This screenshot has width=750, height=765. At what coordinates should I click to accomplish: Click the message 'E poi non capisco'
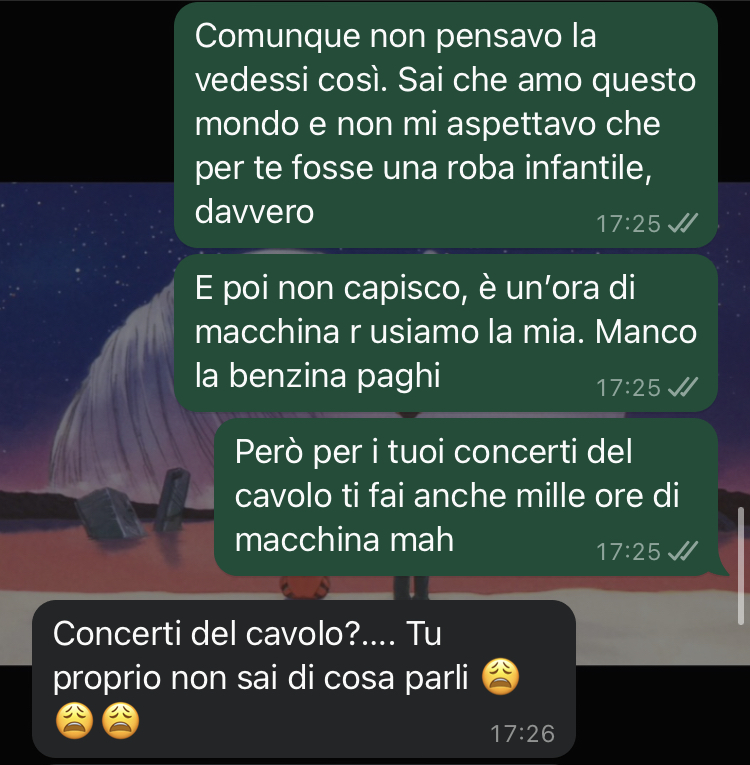click(x=446, y=333)
